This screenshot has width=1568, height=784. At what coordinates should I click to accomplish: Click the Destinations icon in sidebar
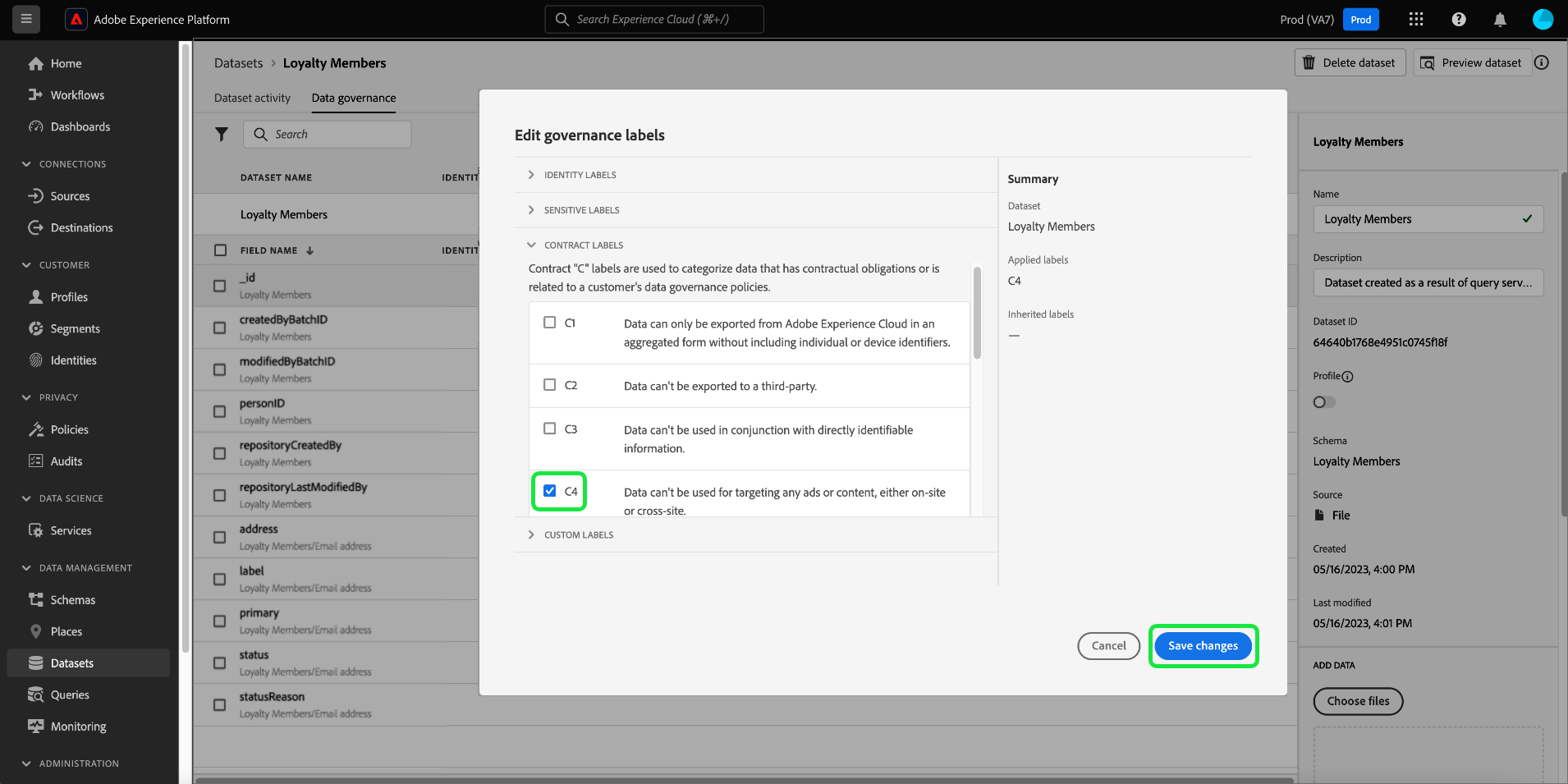point(36,227)
